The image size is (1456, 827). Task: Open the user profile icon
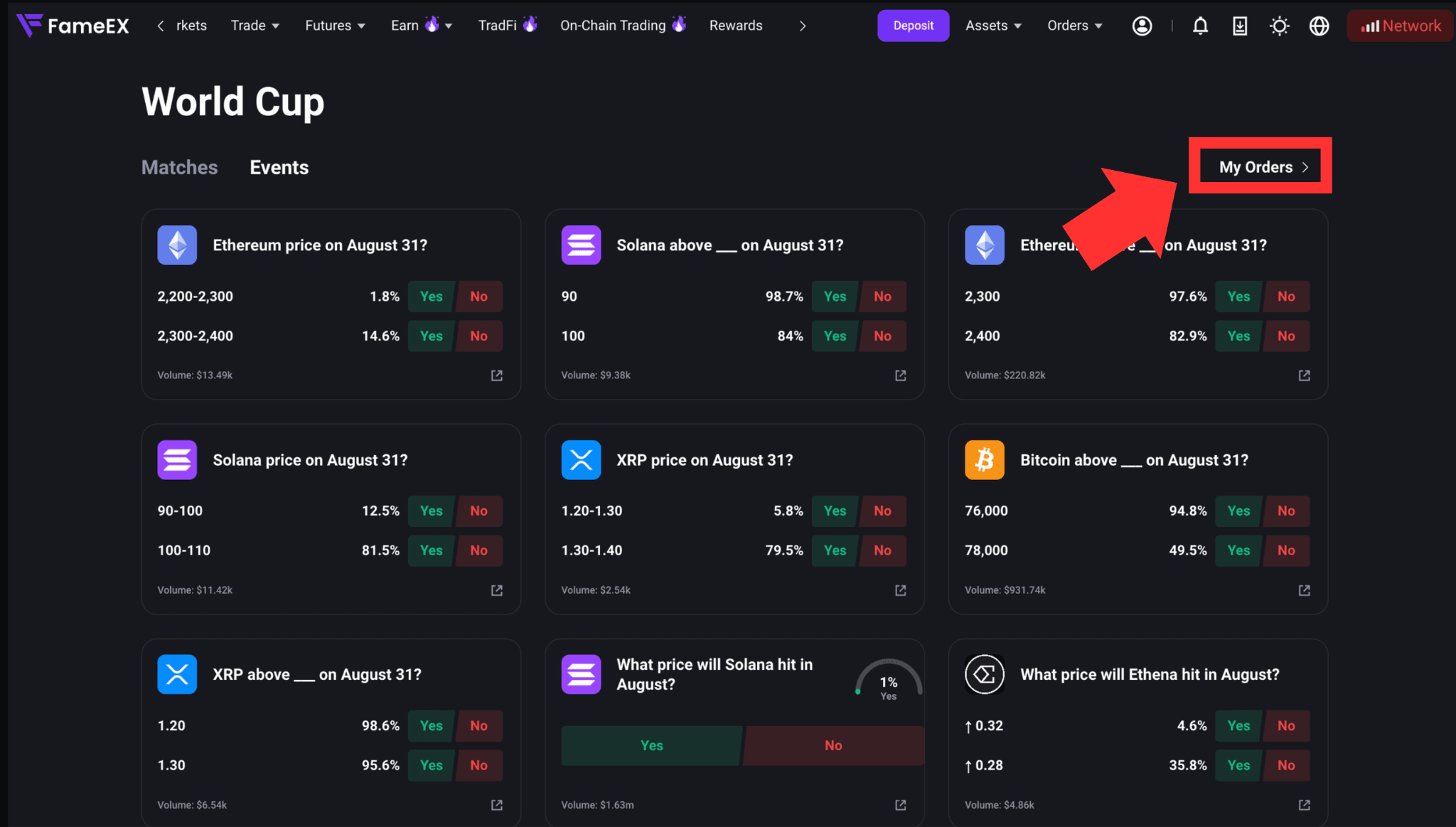[1142, 26]
